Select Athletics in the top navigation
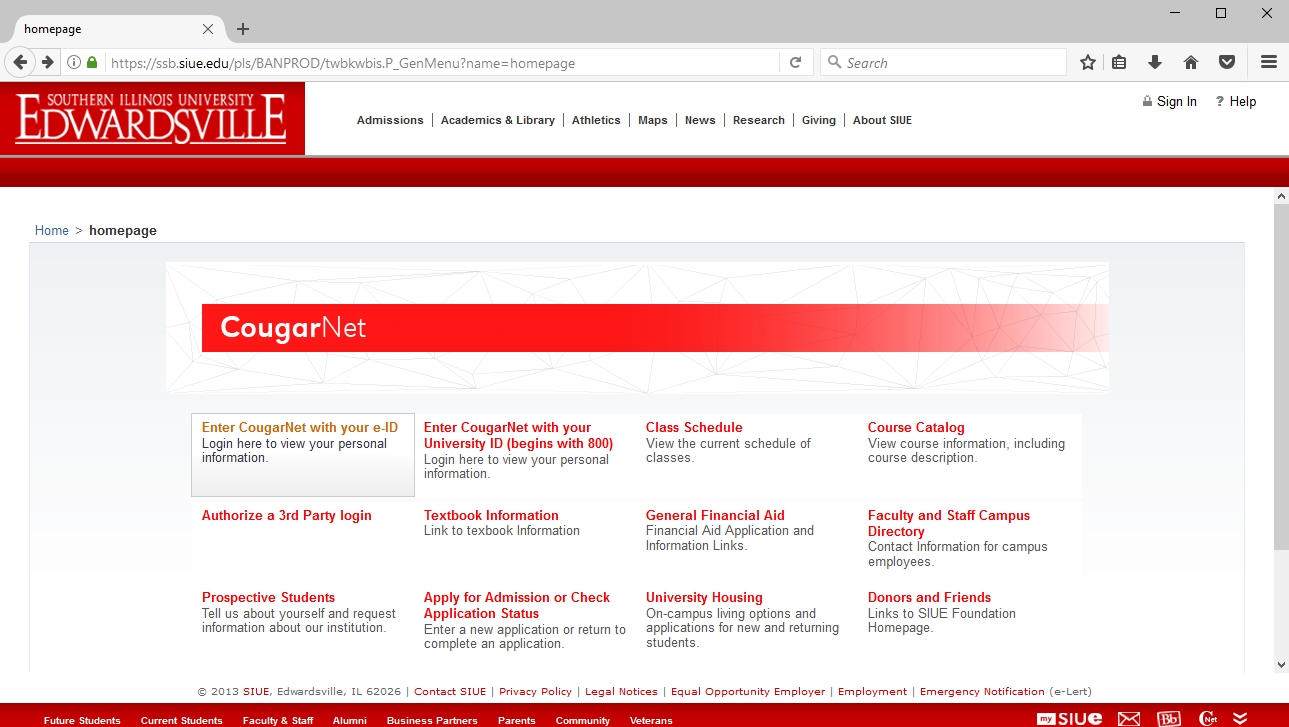The height and width of the screenshot is (727, 1289). [596, 120]
